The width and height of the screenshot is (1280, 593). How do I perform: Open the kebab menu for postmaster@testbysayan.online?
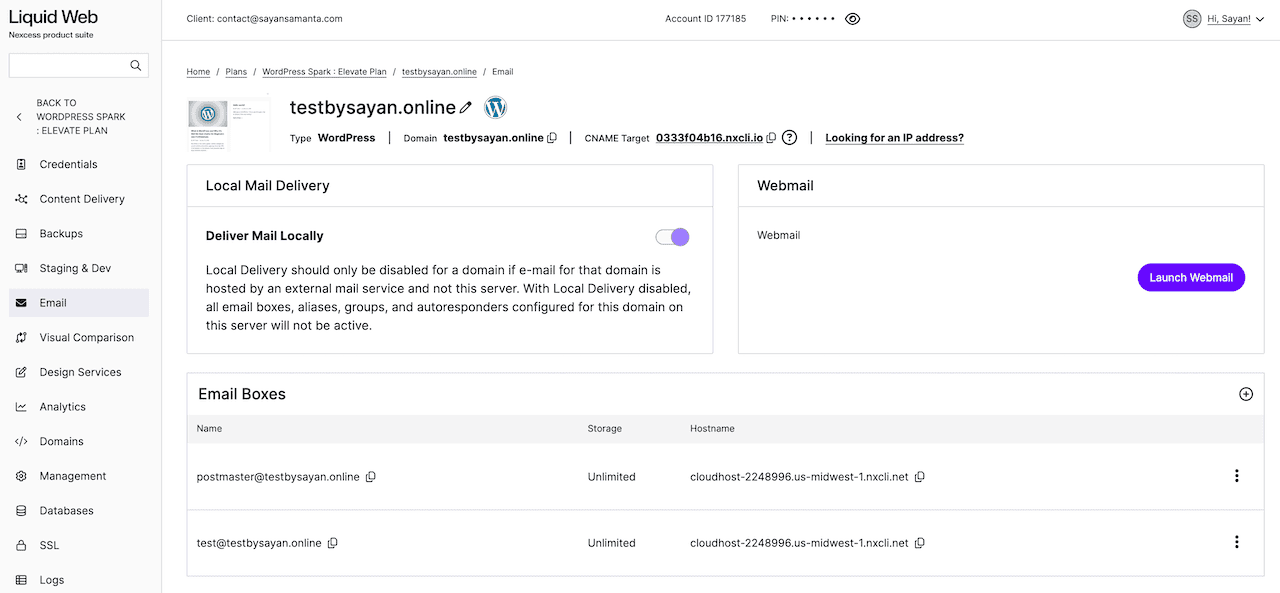[1237, 476]
